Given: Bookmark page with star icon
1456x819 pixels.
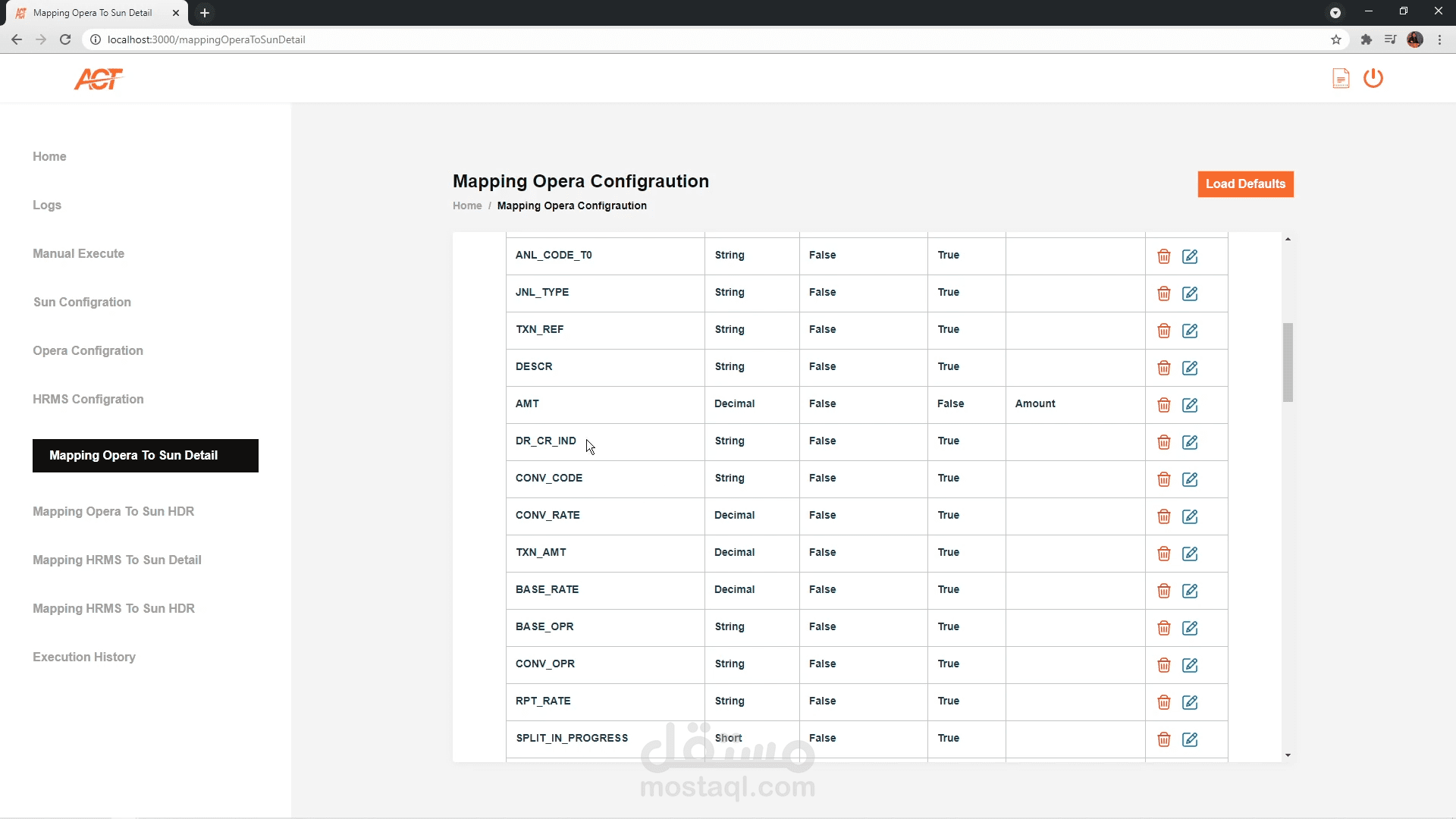Looking at the screenshot, I should pos(1335,39).
